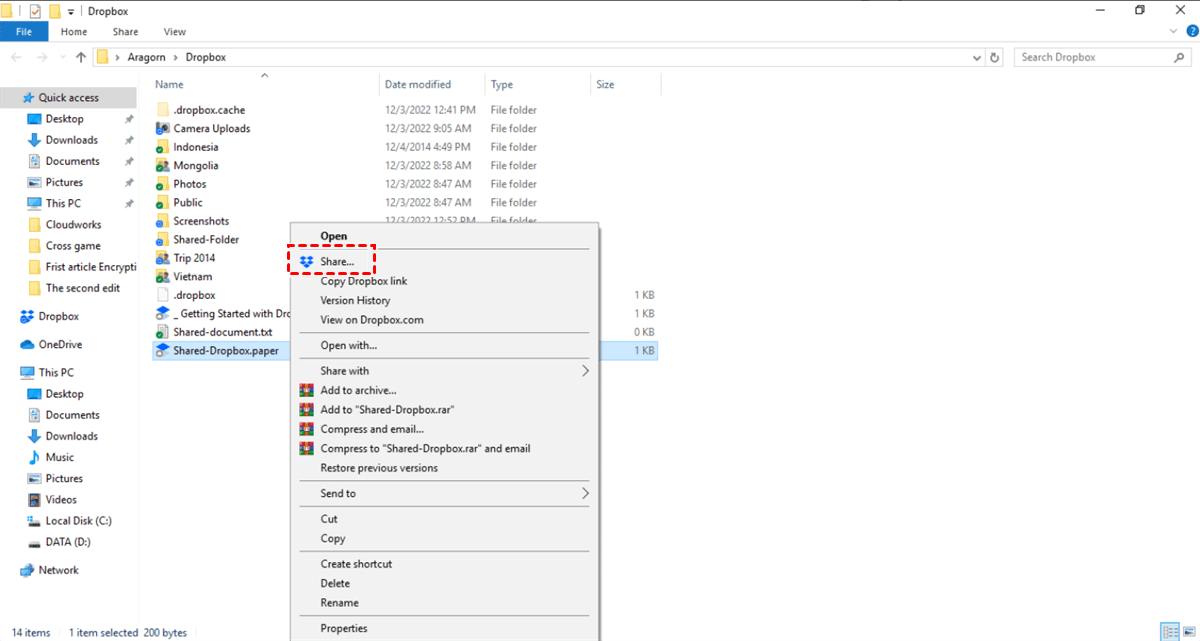Click the Back navigation arrow
Screen dimensions: 1200x641
tap(16, 57)
